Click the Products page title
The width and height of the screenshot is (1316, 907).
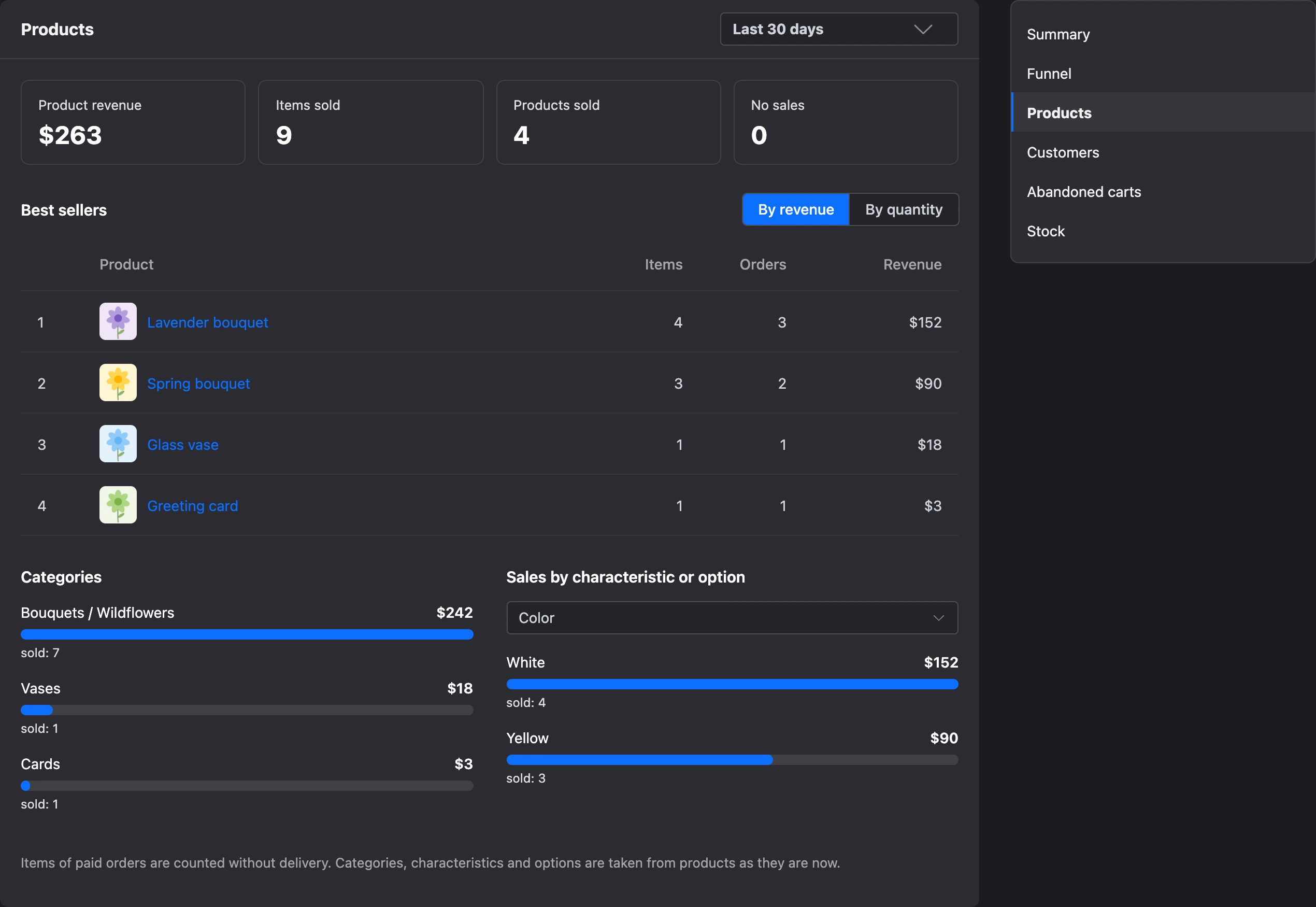[58, 29]
